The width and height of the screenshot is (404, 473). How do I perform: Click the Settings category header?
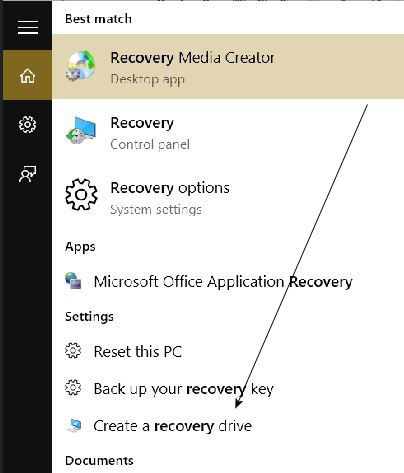point(89,317)
